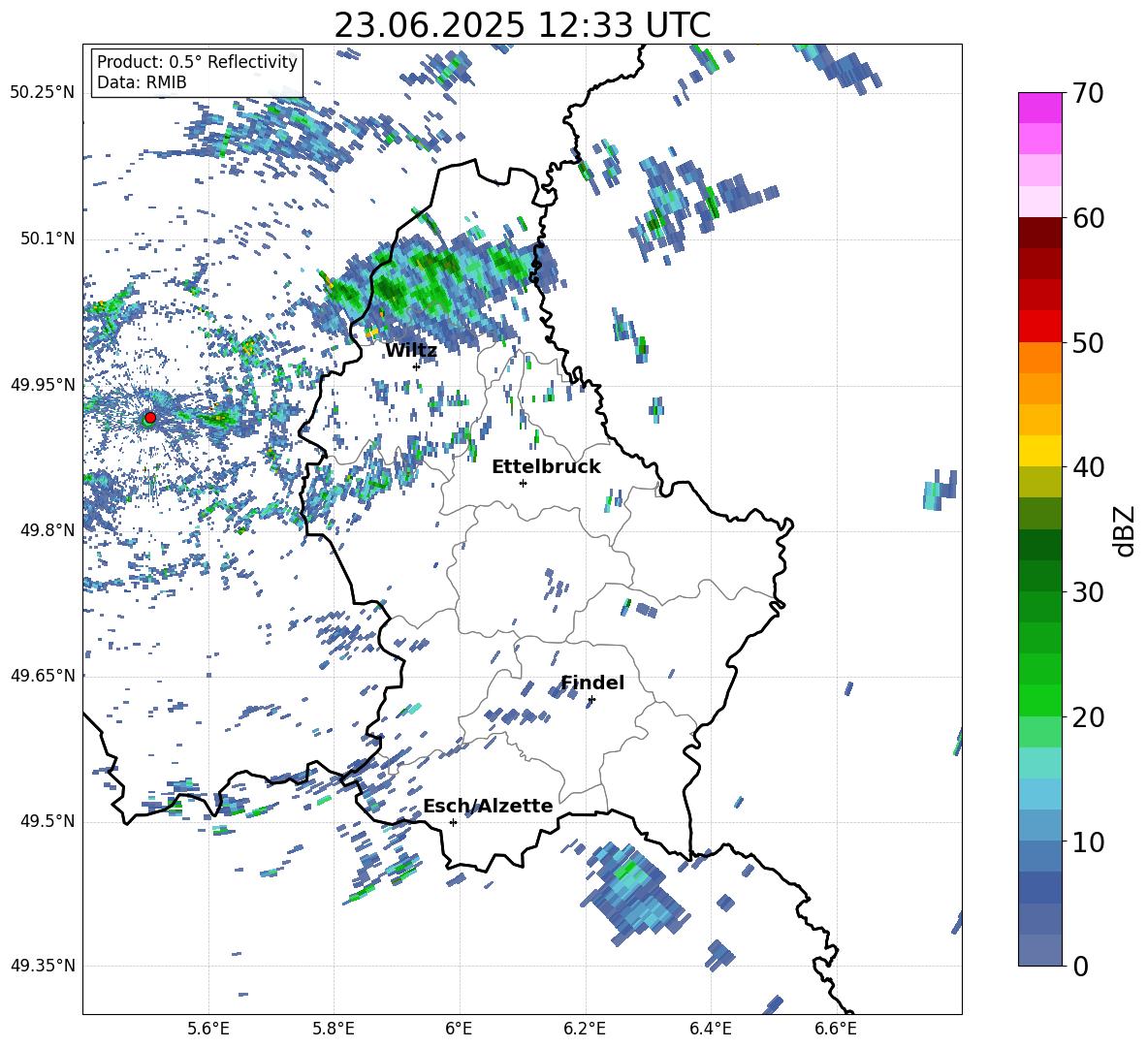The image size is (1148, 1048).
Task: Click the timestamp title 23.06.2025 12:33 UTC
Action: click(x=523, y=25)
